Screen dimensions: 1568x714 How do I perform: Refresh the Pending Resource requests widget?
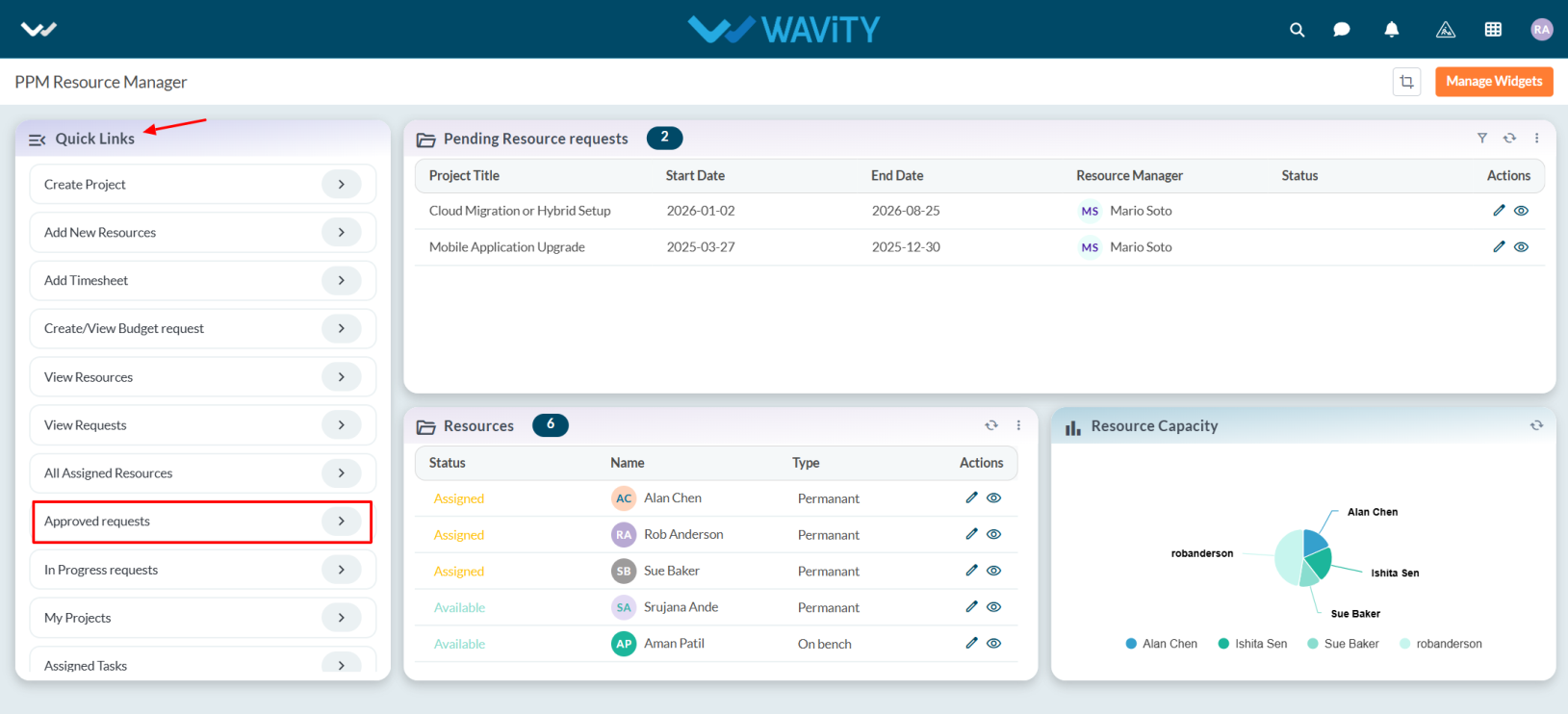1509,138
